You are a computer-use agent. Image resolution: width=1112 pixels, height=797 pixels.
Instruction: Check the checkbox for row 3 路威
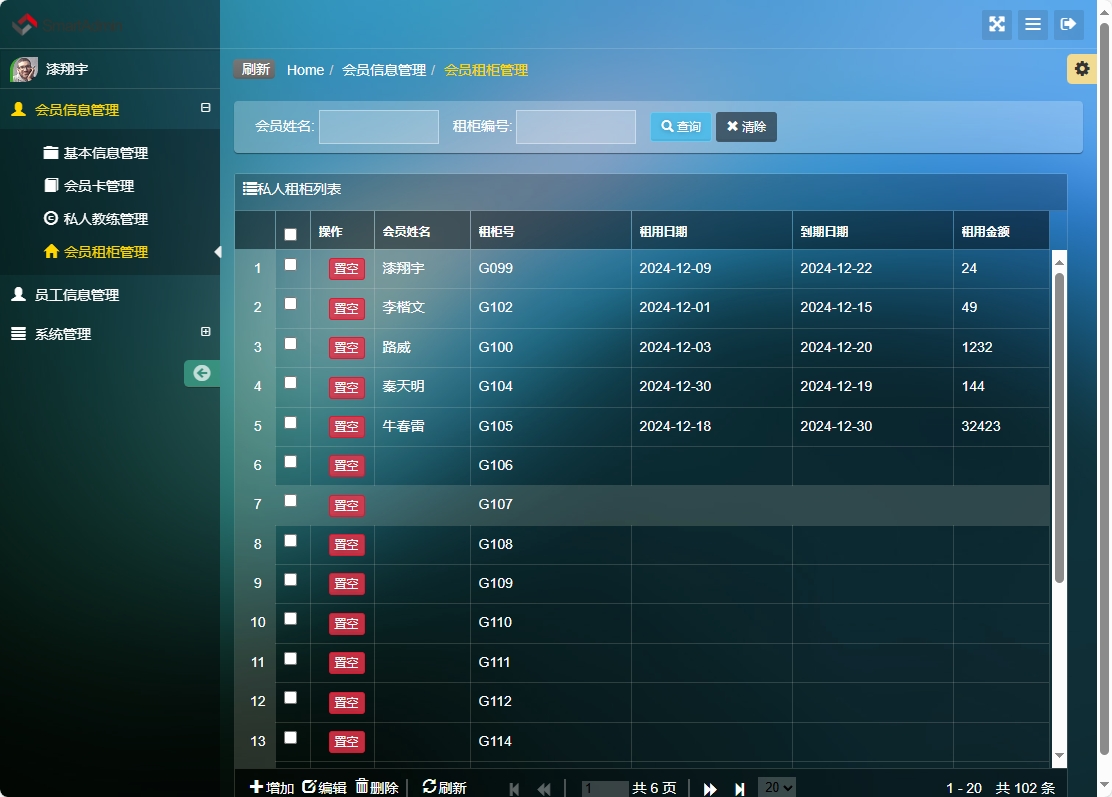[x=290, y=343]
